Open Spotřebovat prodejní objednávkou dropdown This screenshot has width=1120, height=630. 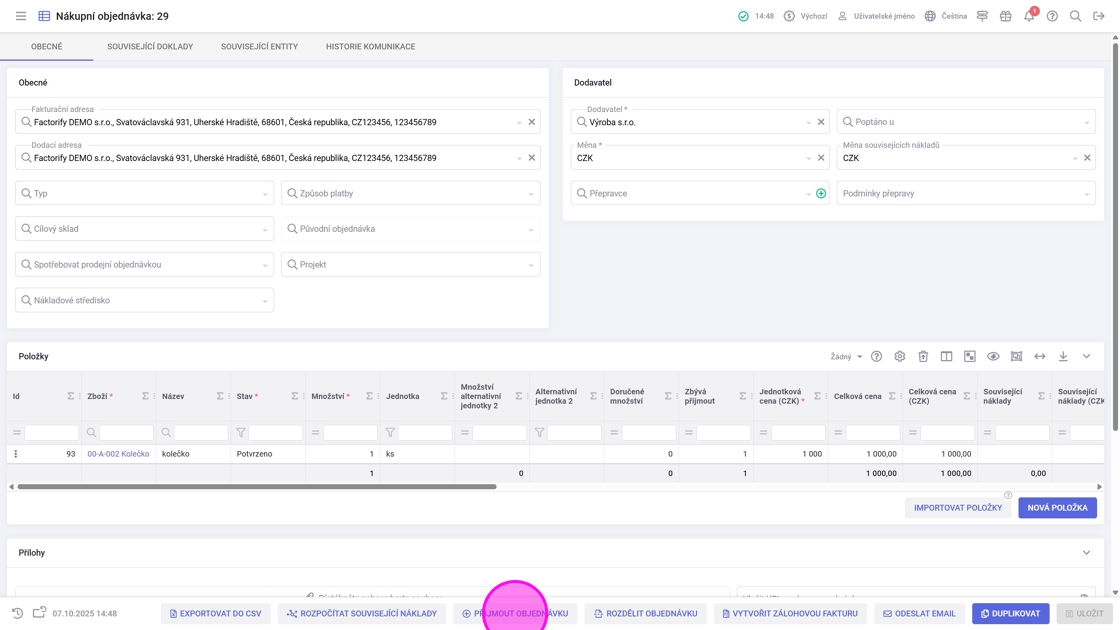coord(144,264)
